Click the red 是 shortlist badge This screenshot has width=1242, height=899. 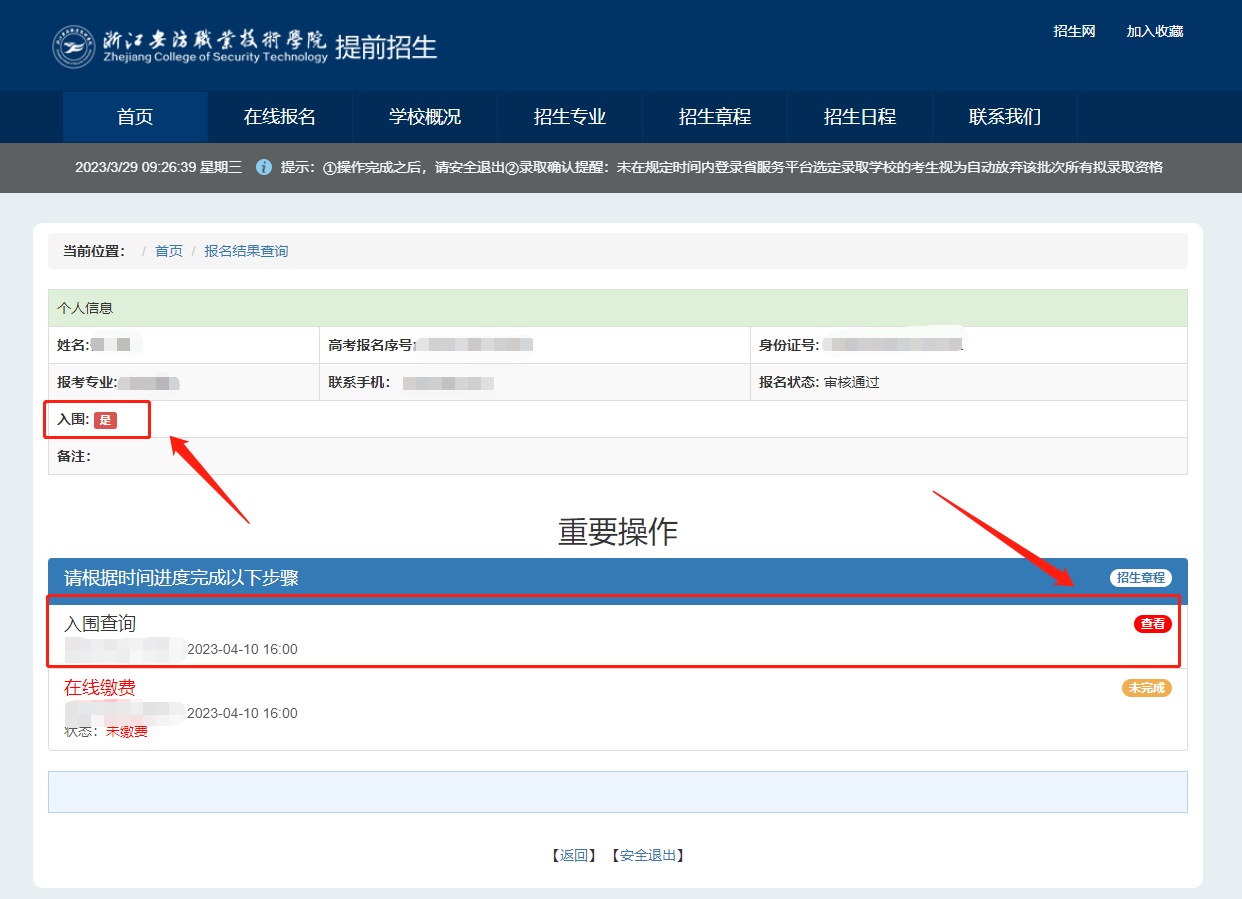point(105,420)
